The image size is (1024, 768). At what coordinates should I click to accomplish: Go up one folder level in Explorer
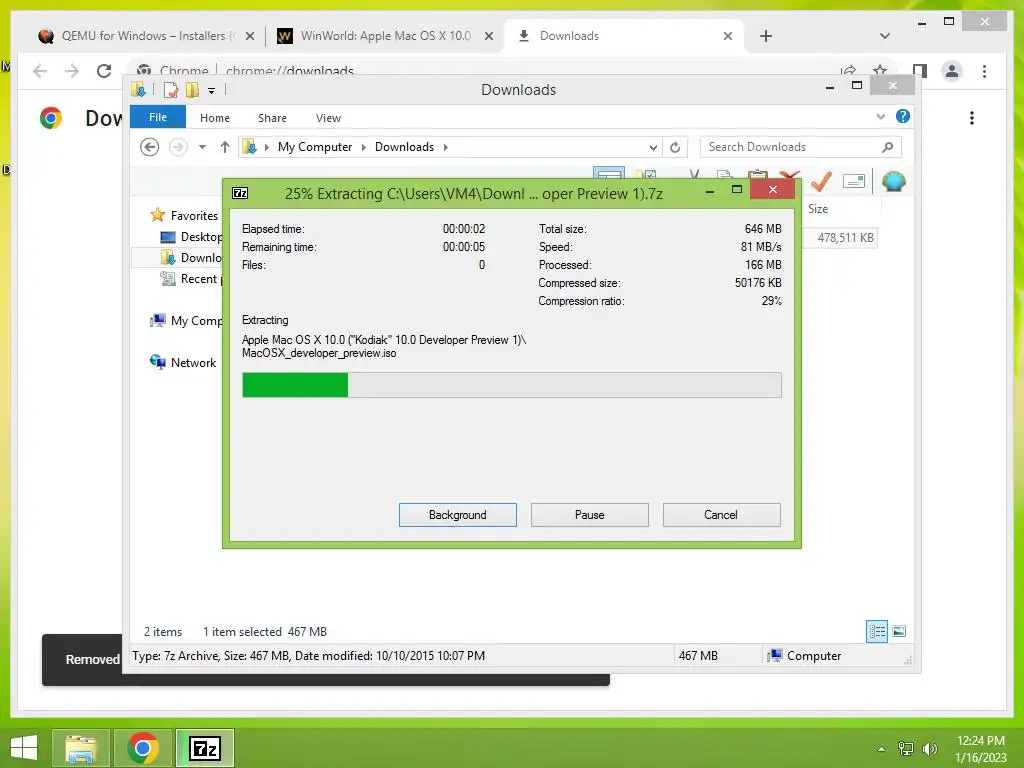tap(225, 147)
